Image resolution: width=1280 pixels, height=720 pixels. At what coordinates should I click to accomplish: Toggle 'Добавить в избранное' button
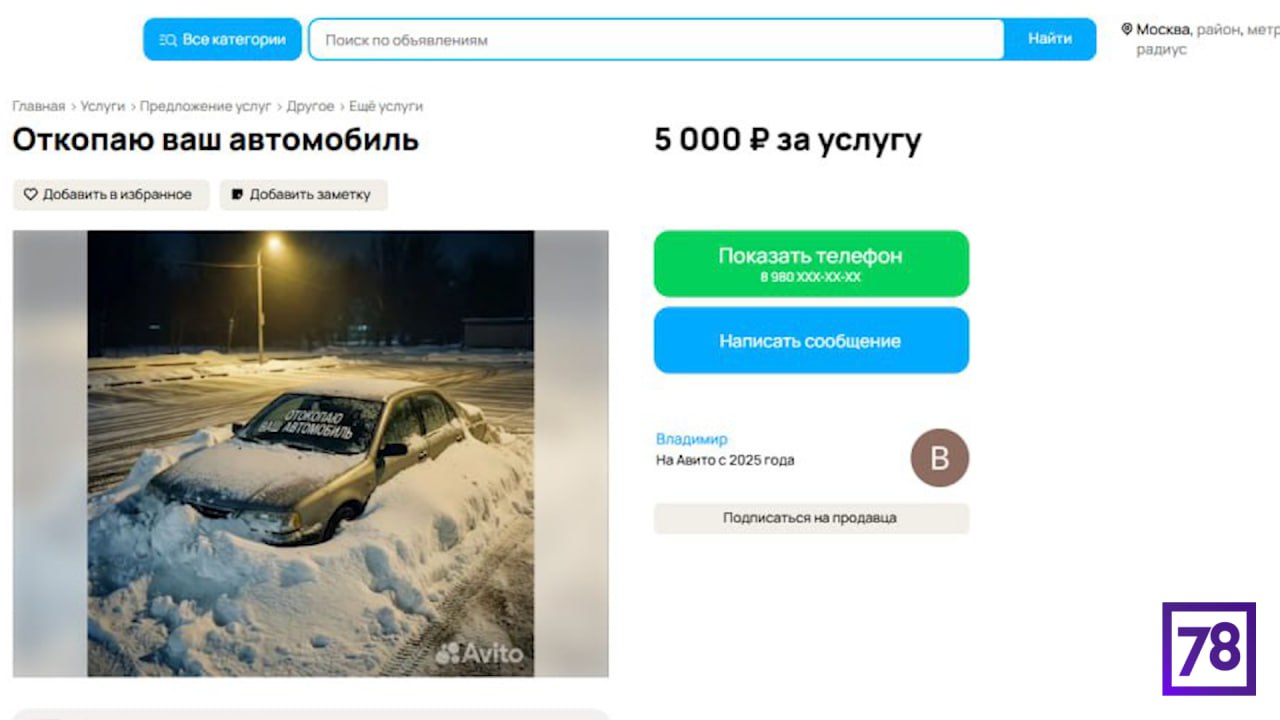tap(111, 195)
